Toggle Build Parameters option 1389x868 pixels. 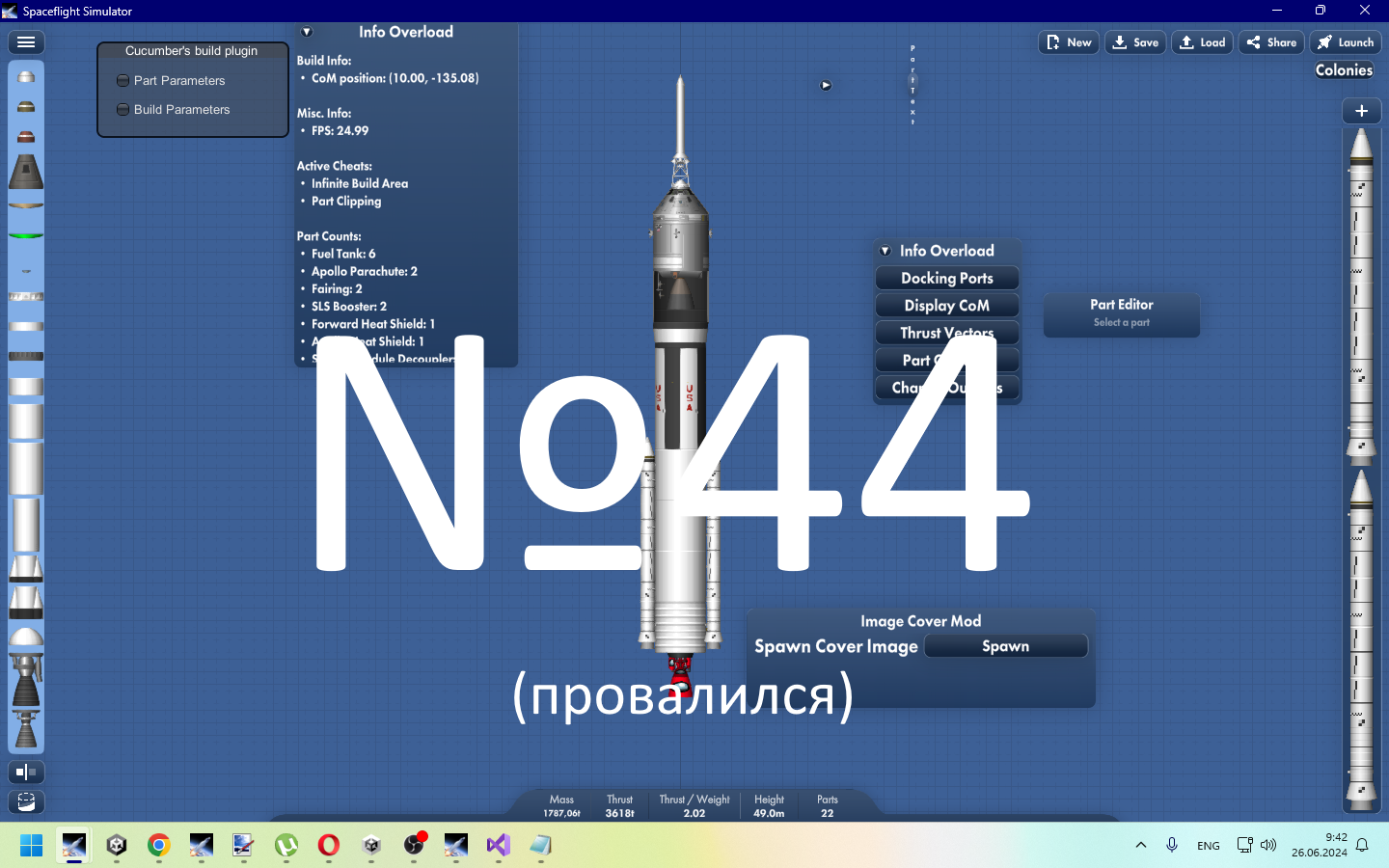coord(174,110)
